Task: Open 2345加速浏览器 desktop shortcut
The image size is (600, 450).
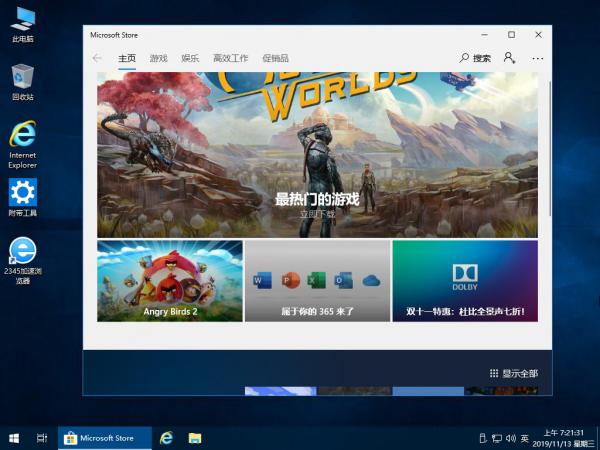Action: pos(23,261)
